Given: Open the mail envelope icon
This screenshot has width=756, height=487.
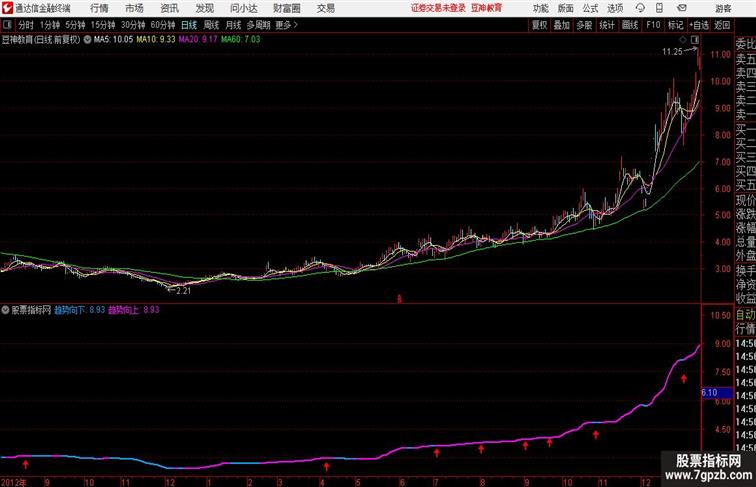Looking at the screenshot, I should click(x=682, y=8).
